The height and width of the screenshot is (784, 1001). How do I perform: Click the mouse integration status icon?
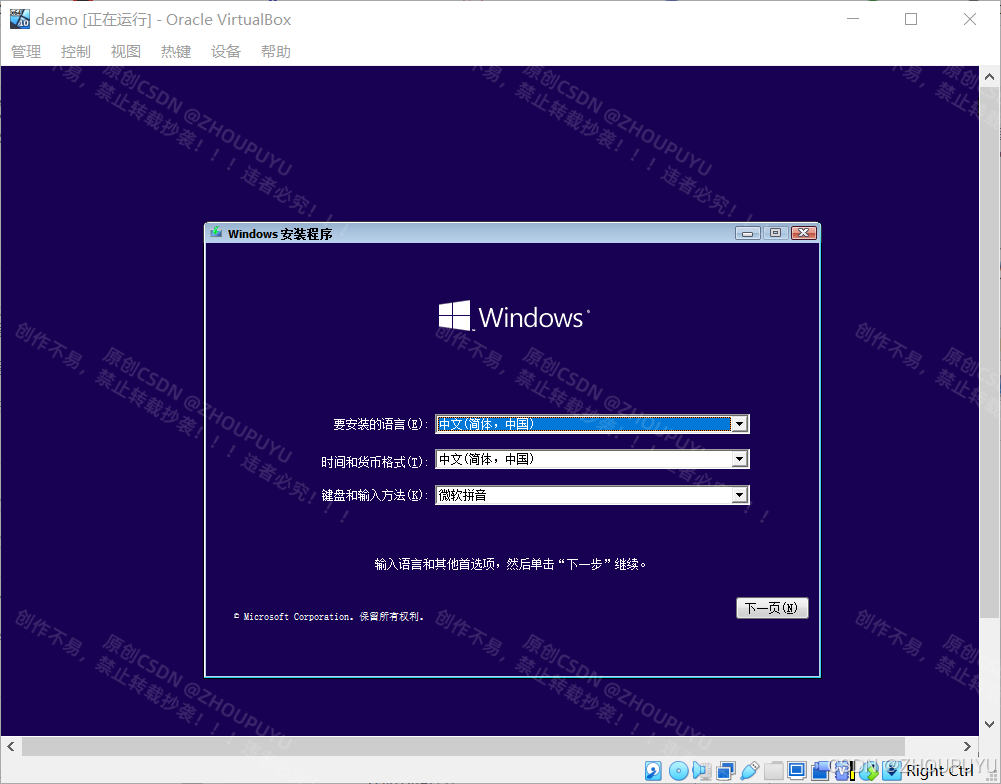pos(869,771)
